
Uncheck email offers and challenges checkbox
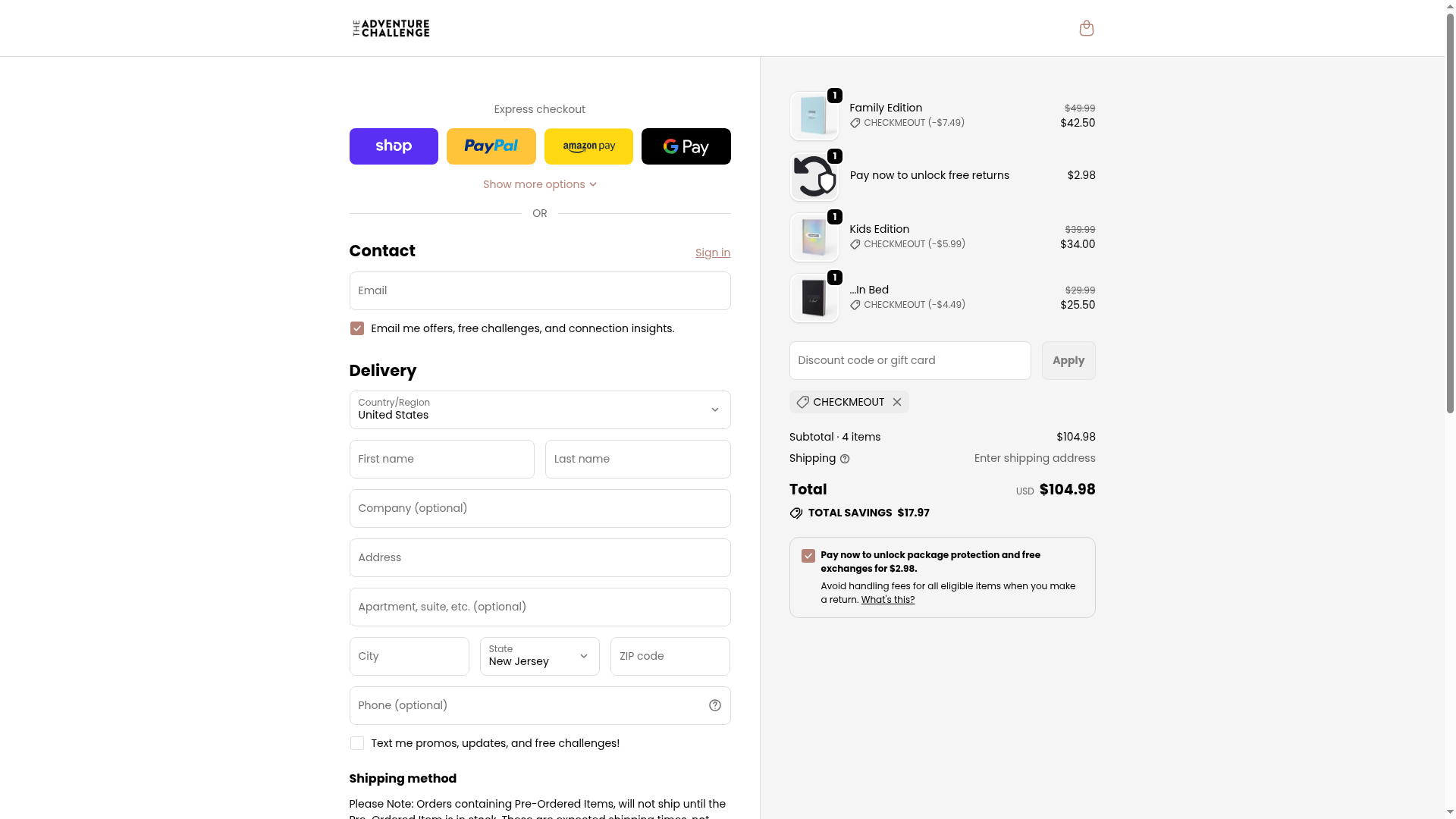pyautogui.click(x=357, y=328)
